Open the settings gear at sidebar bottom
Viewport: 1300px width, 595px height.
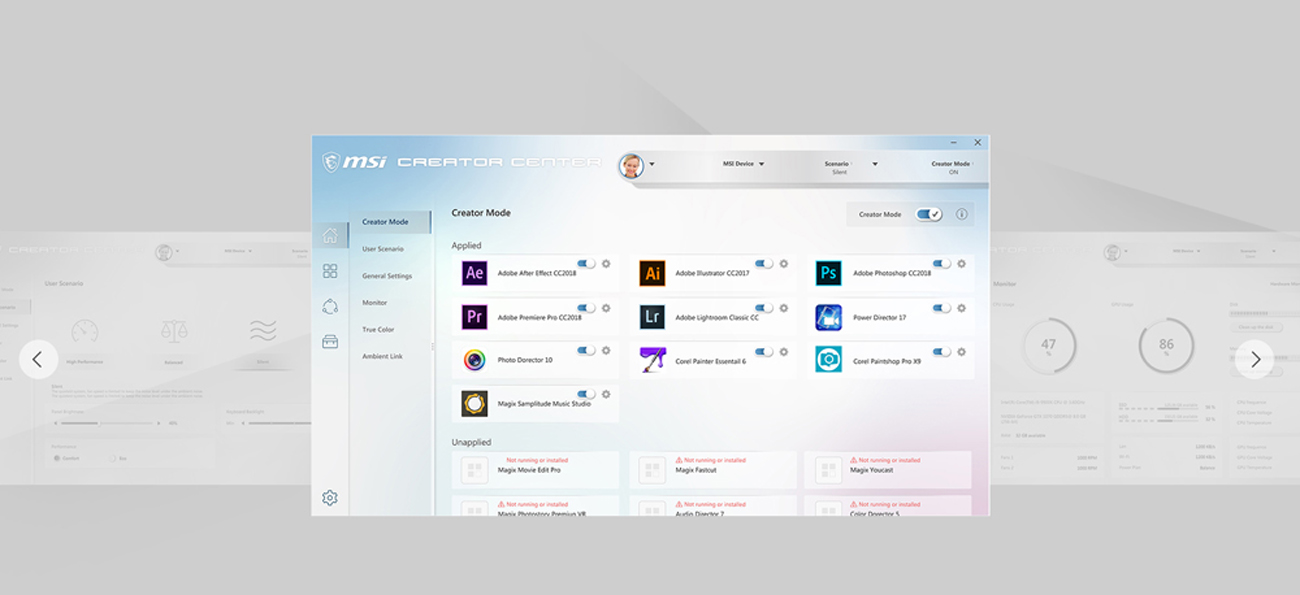coord(330,498)
